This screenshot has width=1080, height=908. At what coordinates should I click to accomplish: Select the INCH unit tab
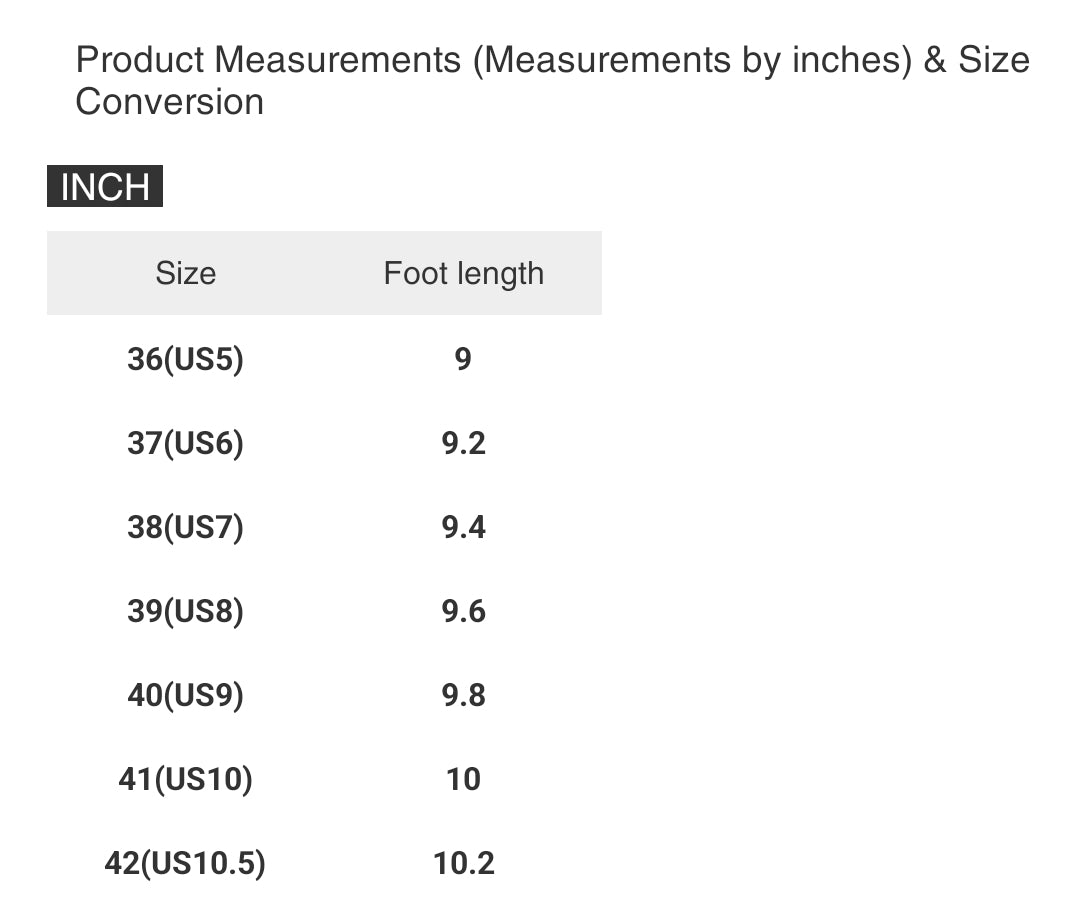click(105, 187)
